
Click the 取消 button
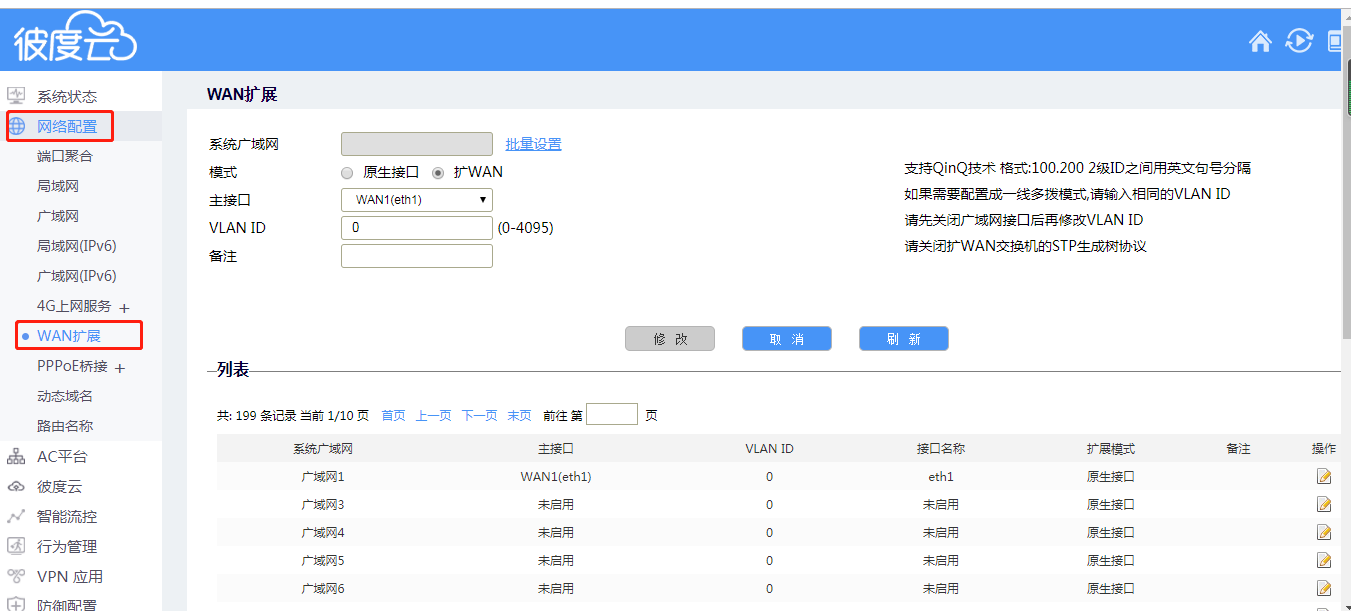[787, 339]
